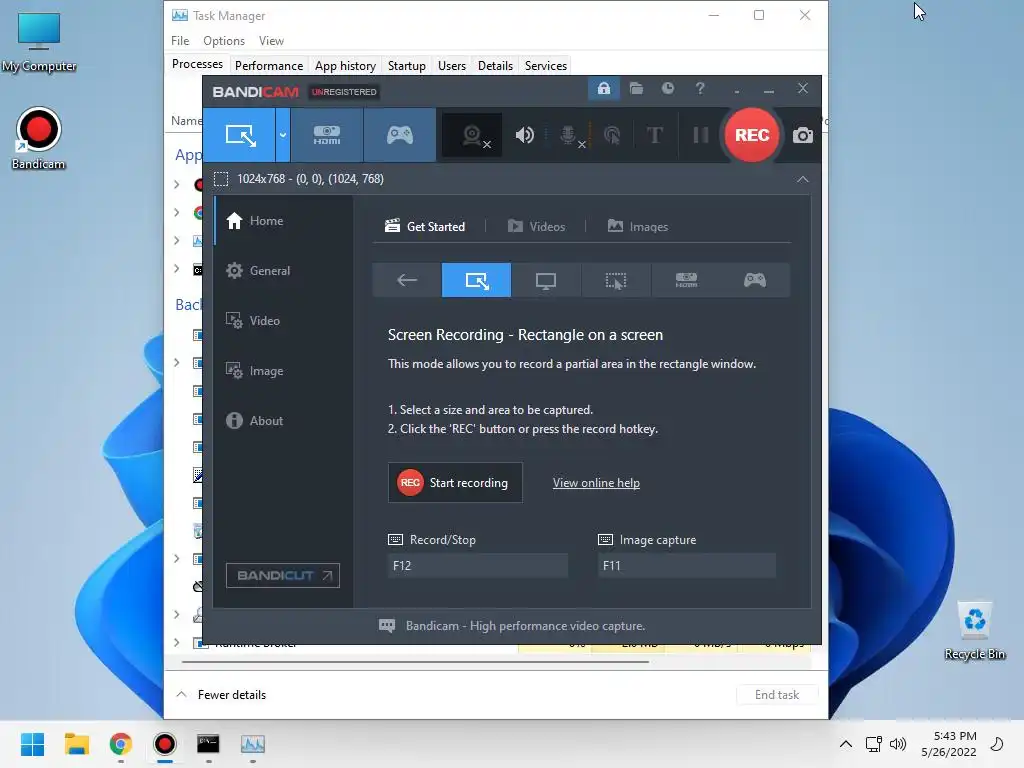Switch to Startup tab in Task Manager
Viewport: 1024px width, 768px height.
[x=406, y=65]
